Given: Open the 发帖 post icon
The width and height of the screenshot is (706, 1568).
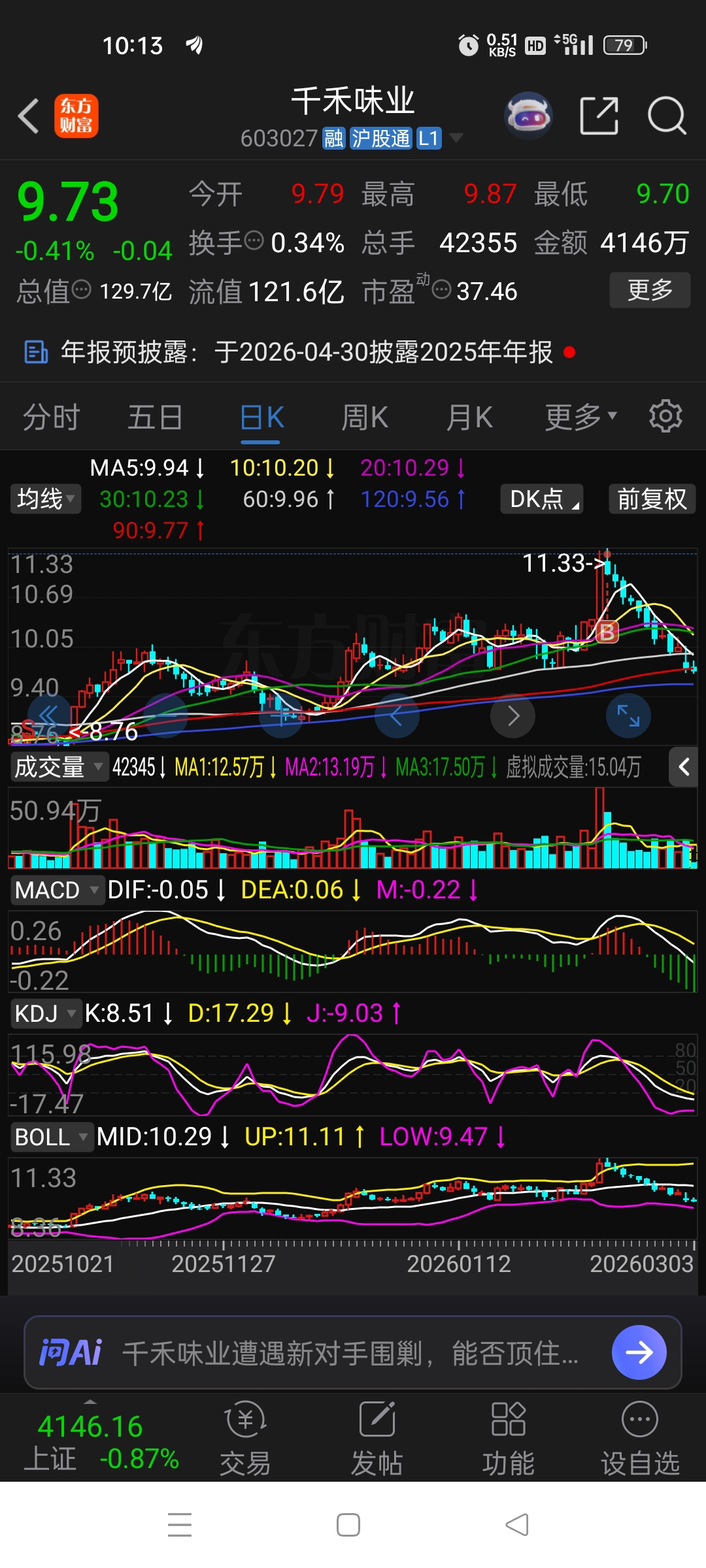Looking at the screenshot, I should 377,1439.
